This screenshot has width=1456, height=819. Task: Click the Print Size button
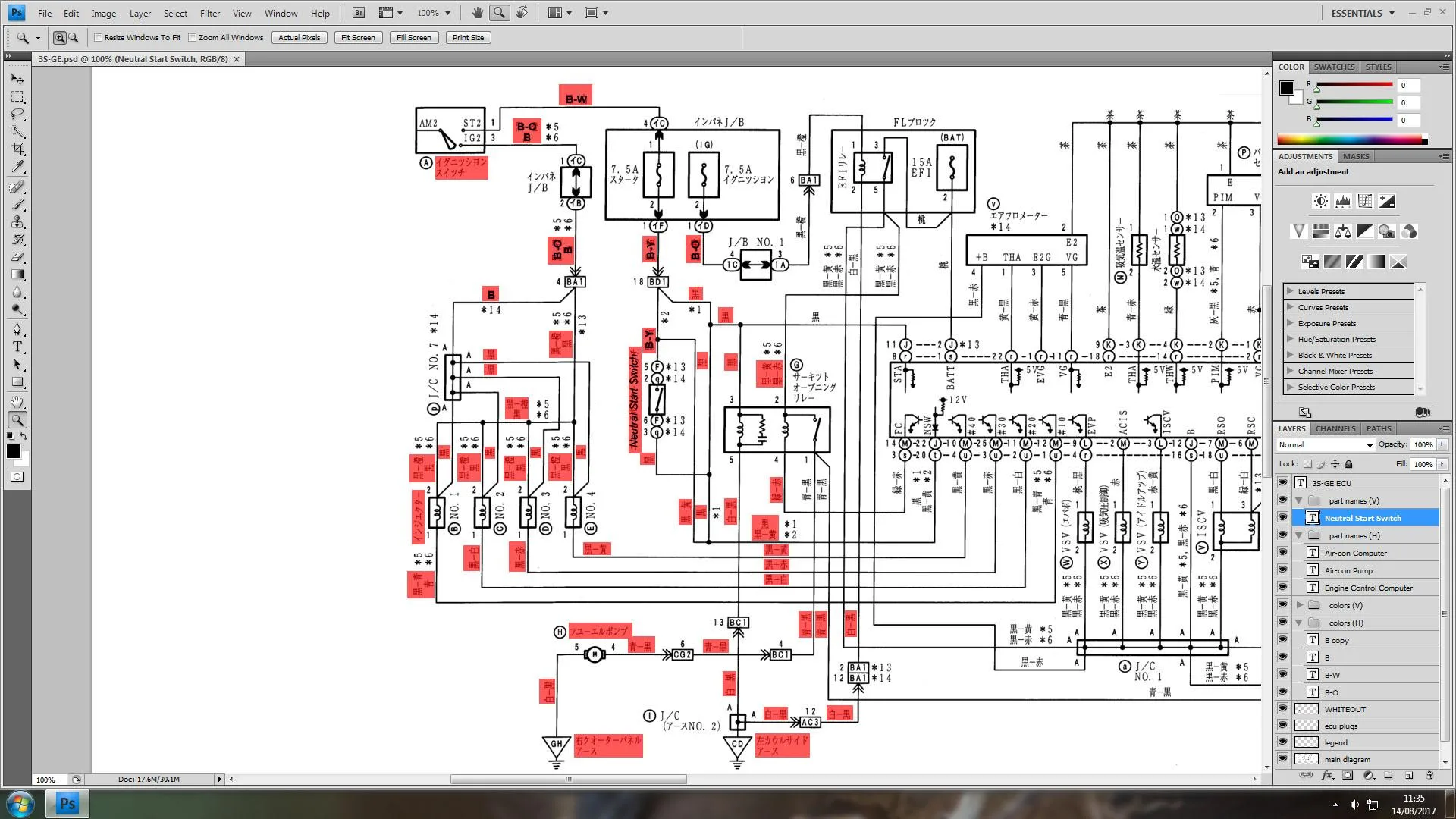(468, 37)
